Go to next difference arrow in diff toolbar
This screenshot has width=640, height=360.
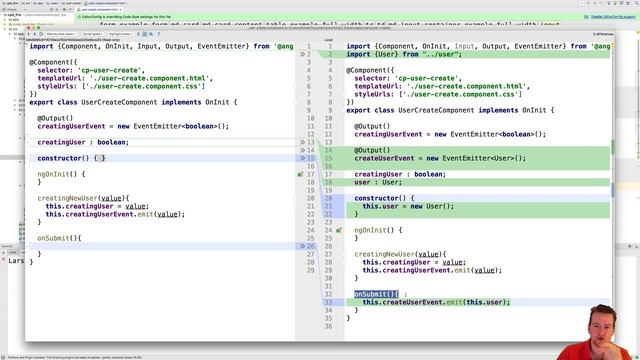(x=35, y=34)
